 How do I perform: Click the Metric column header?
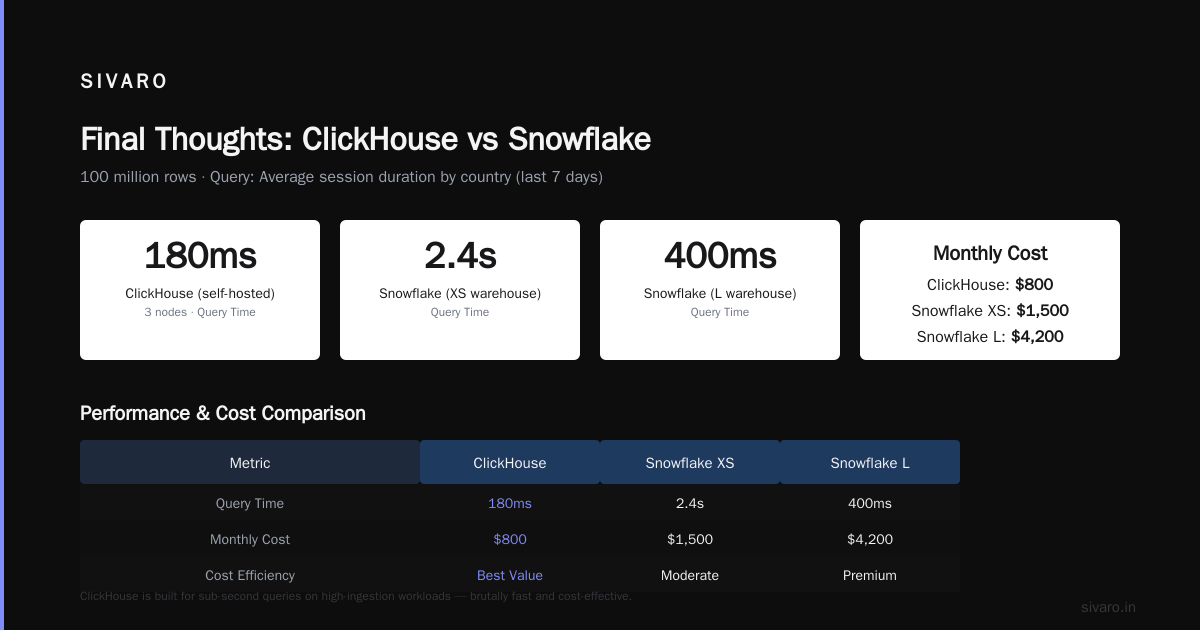pyautogui.click(x=250, y=463)
